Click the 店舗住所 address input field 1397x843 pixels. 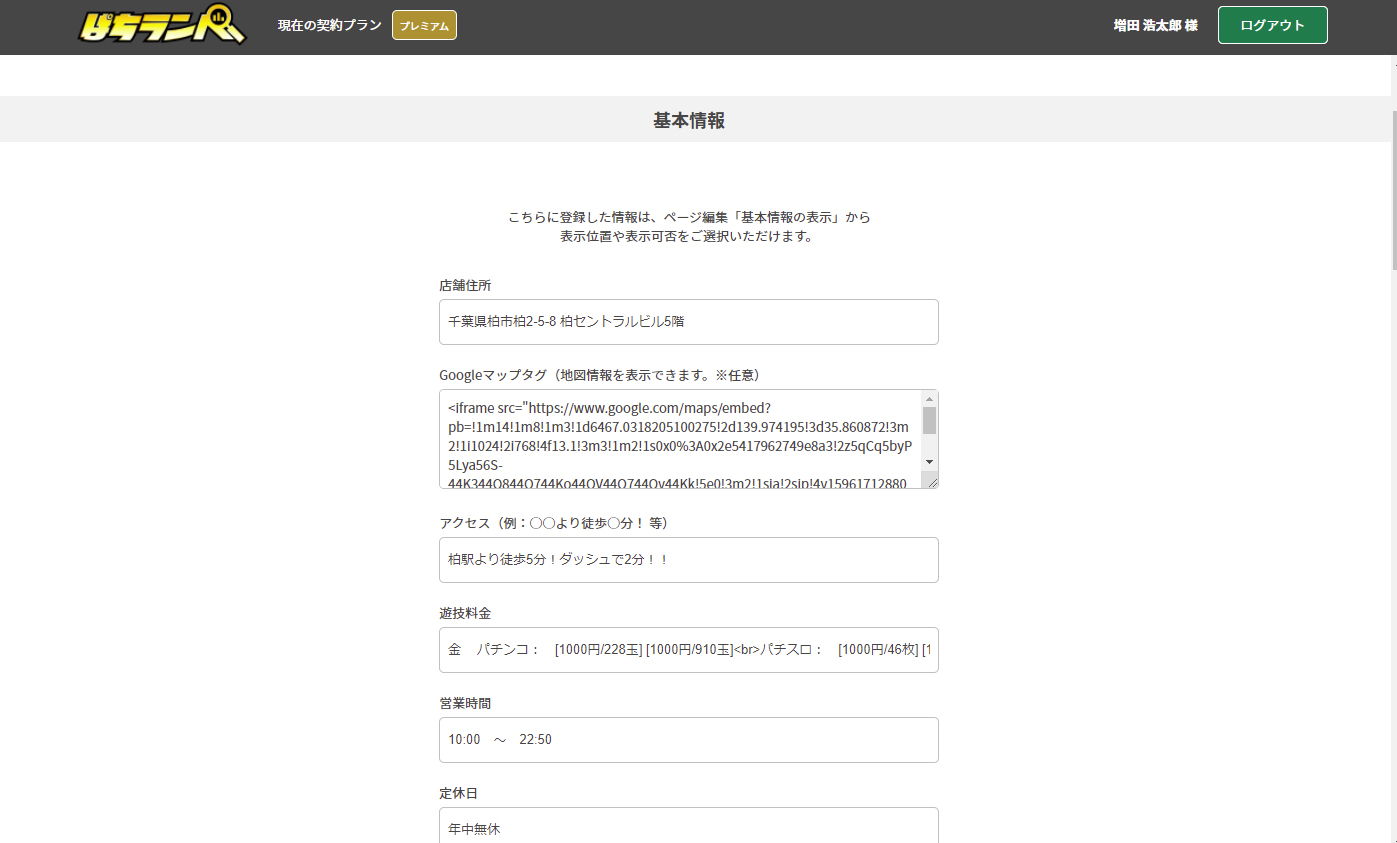(688, 322)
